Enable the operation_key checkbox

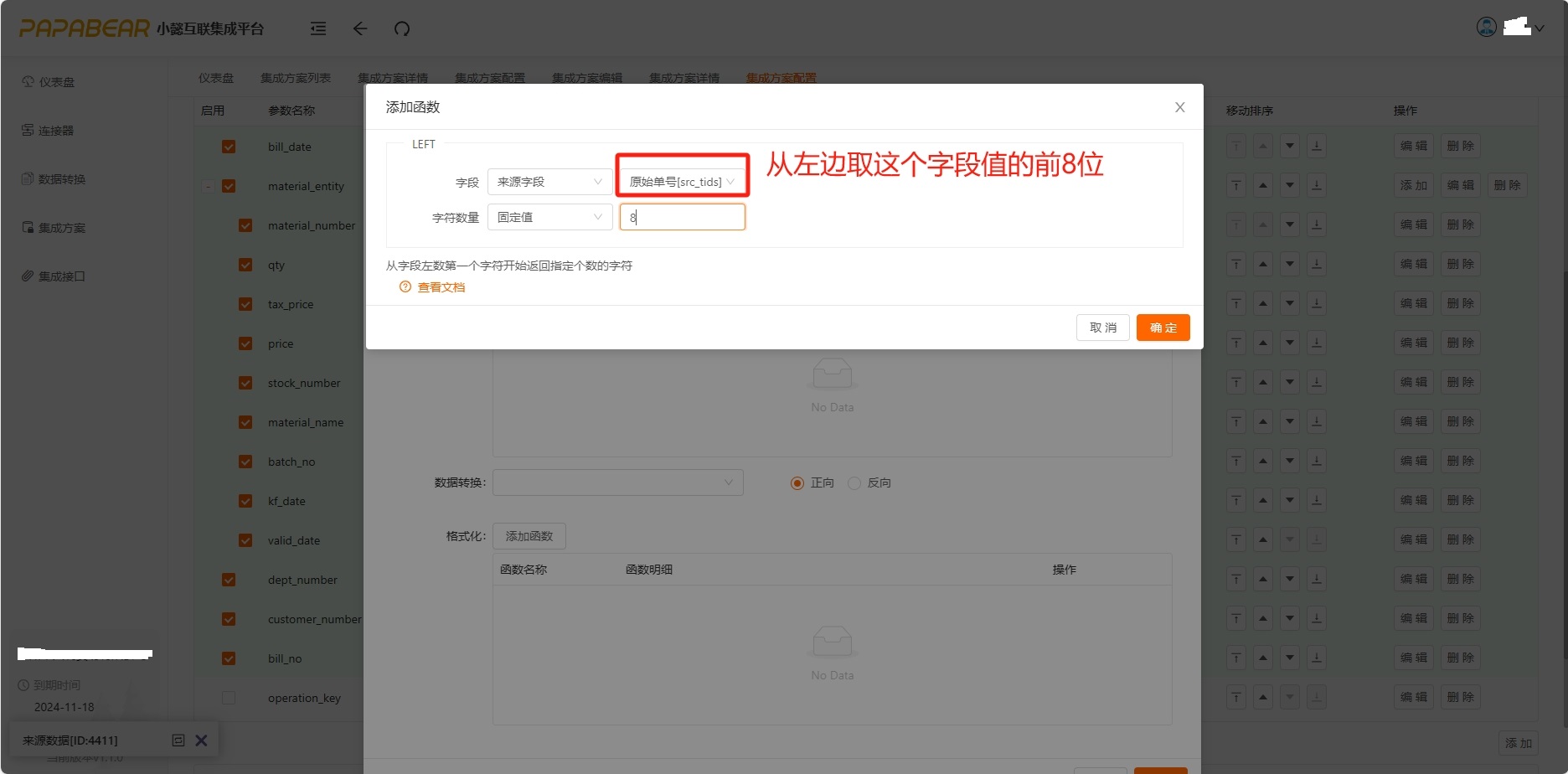click(229, 698)
